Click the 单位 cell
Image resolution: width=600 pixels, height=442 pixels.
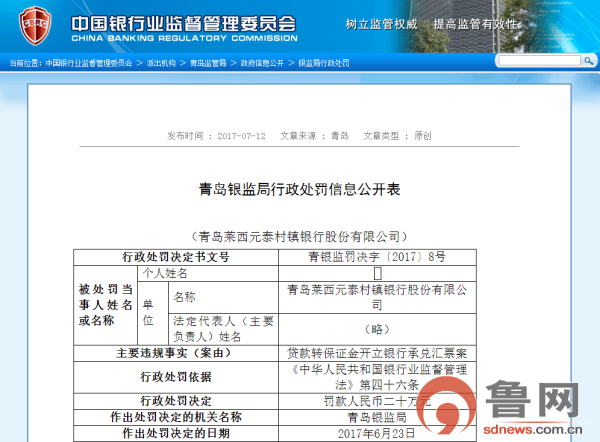point(153,313)
